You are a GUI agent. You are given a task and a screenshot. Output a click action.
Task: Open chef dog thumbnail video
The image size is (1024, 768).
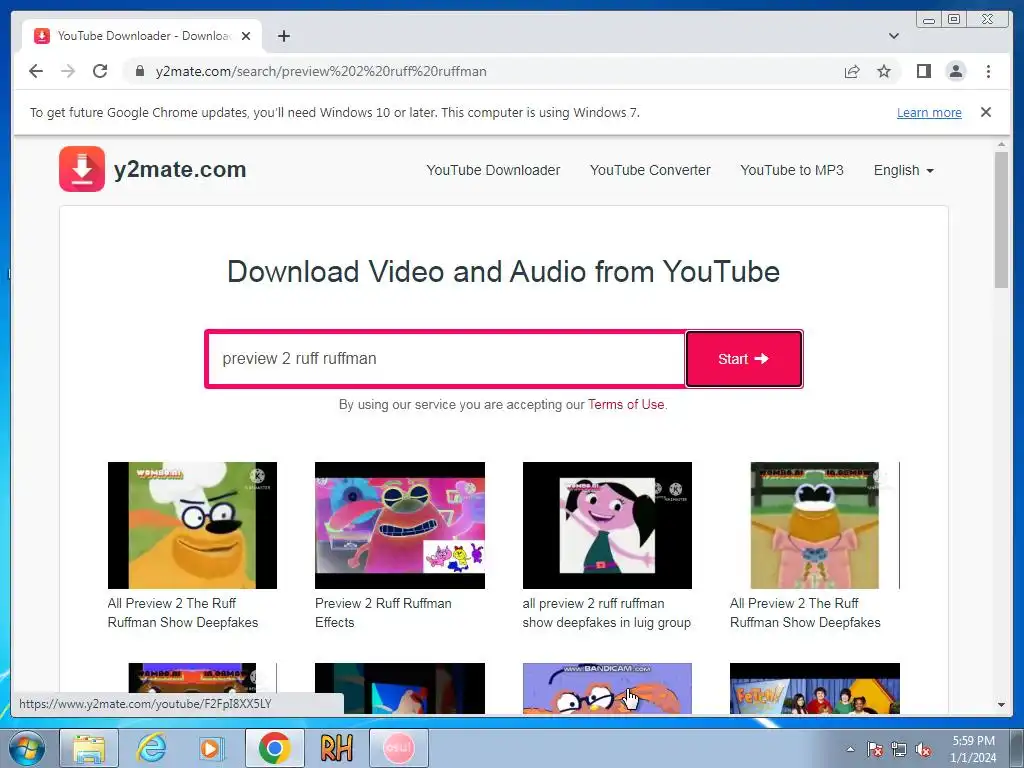(x=192, y=525)
